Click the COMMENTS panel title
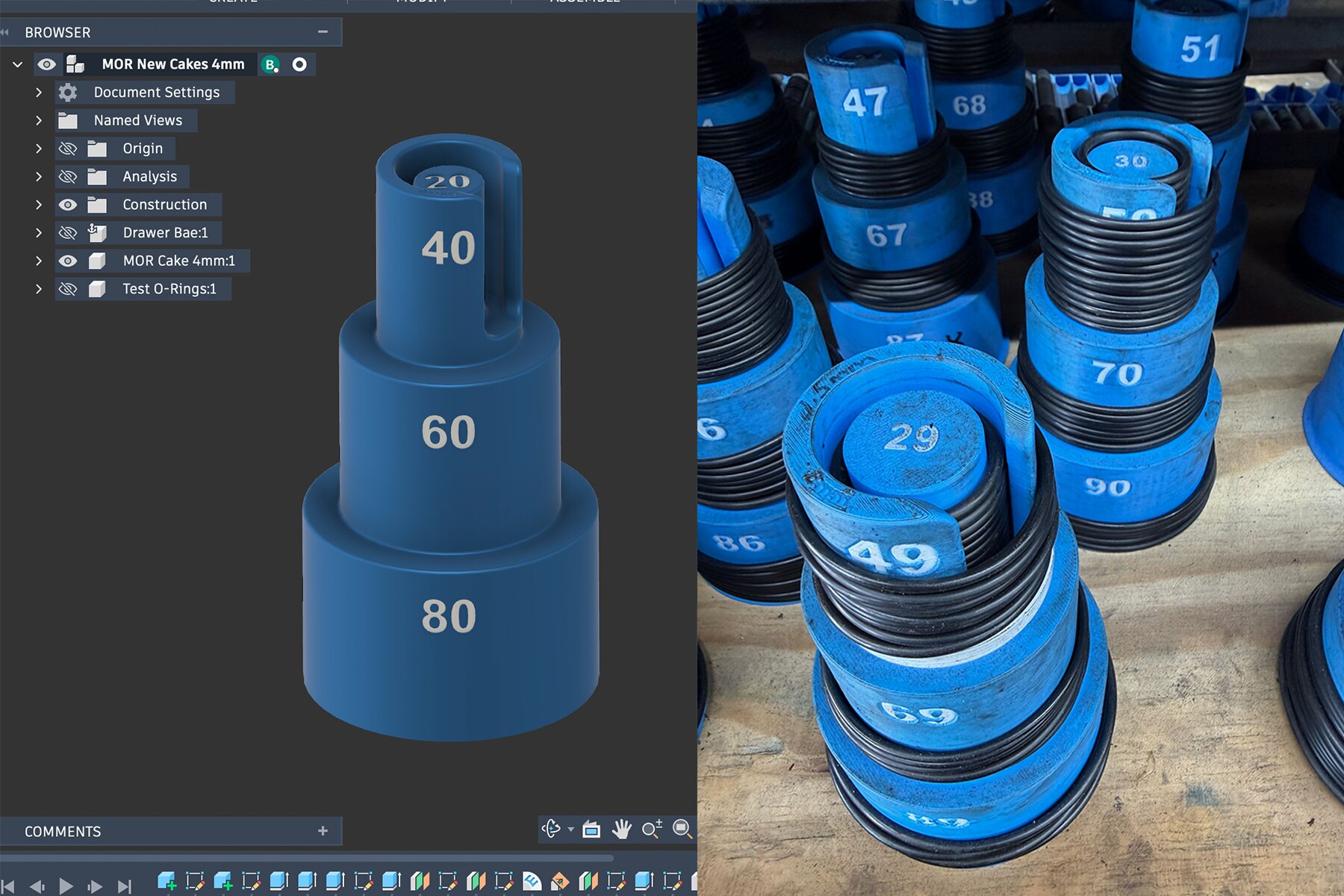 [63, 831]
